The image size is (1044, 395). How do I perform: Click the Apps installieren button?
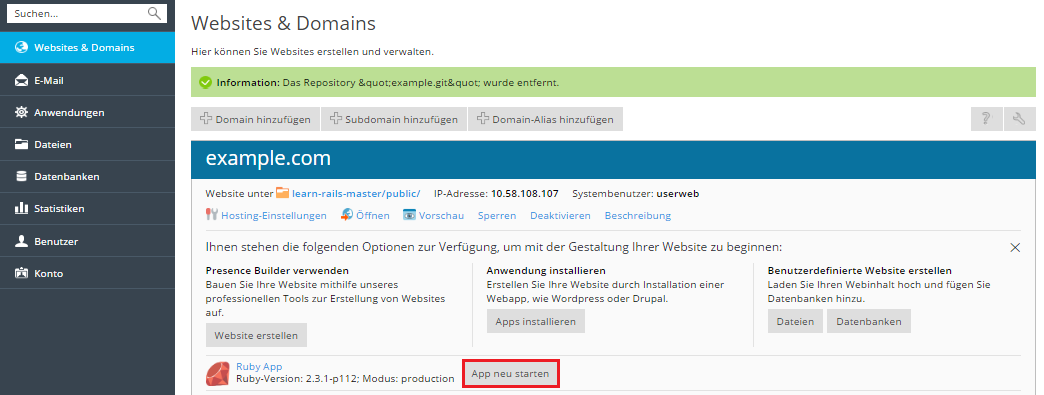(x=535, y=321)
